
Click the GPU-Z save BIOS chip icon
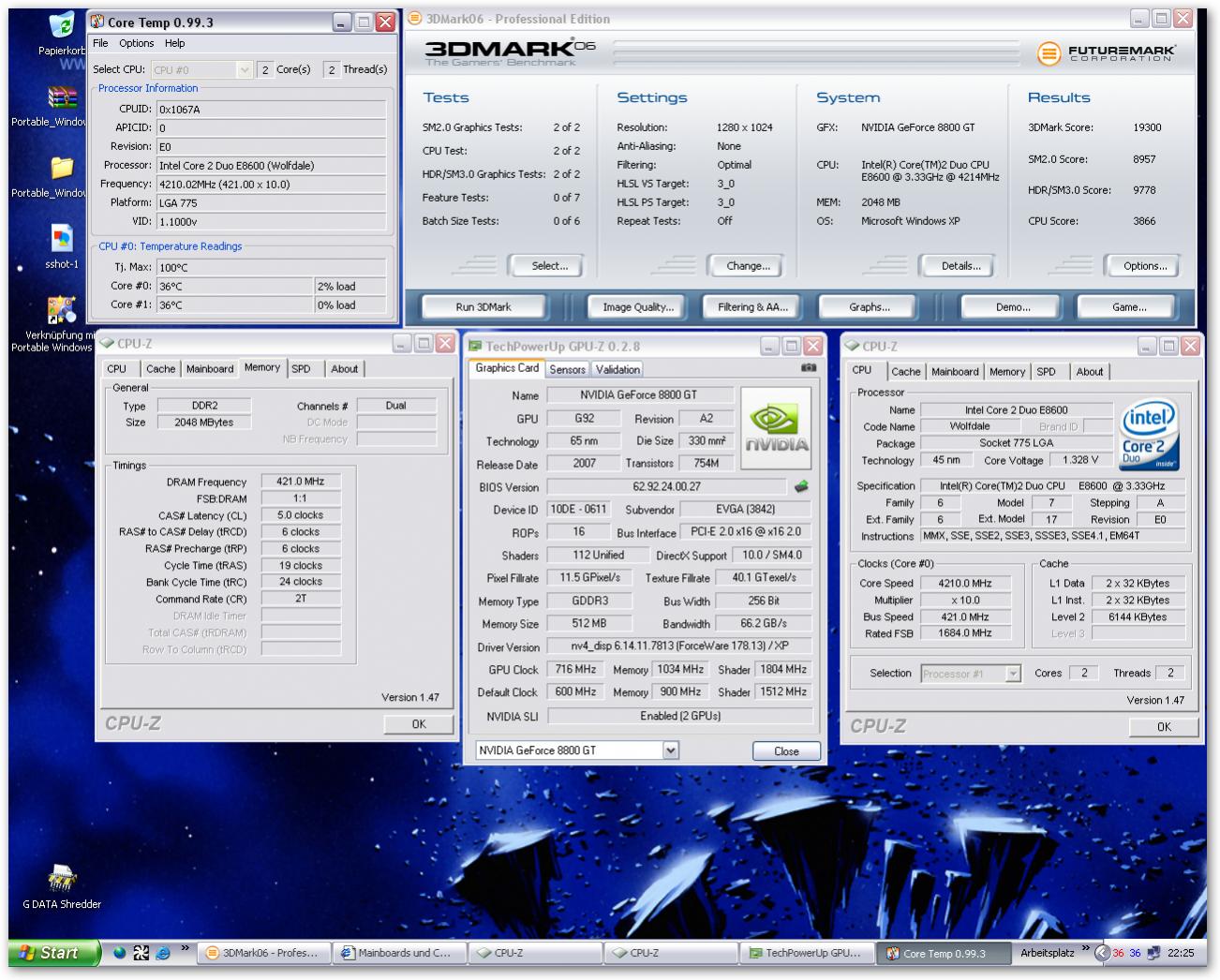coord(801,487)
